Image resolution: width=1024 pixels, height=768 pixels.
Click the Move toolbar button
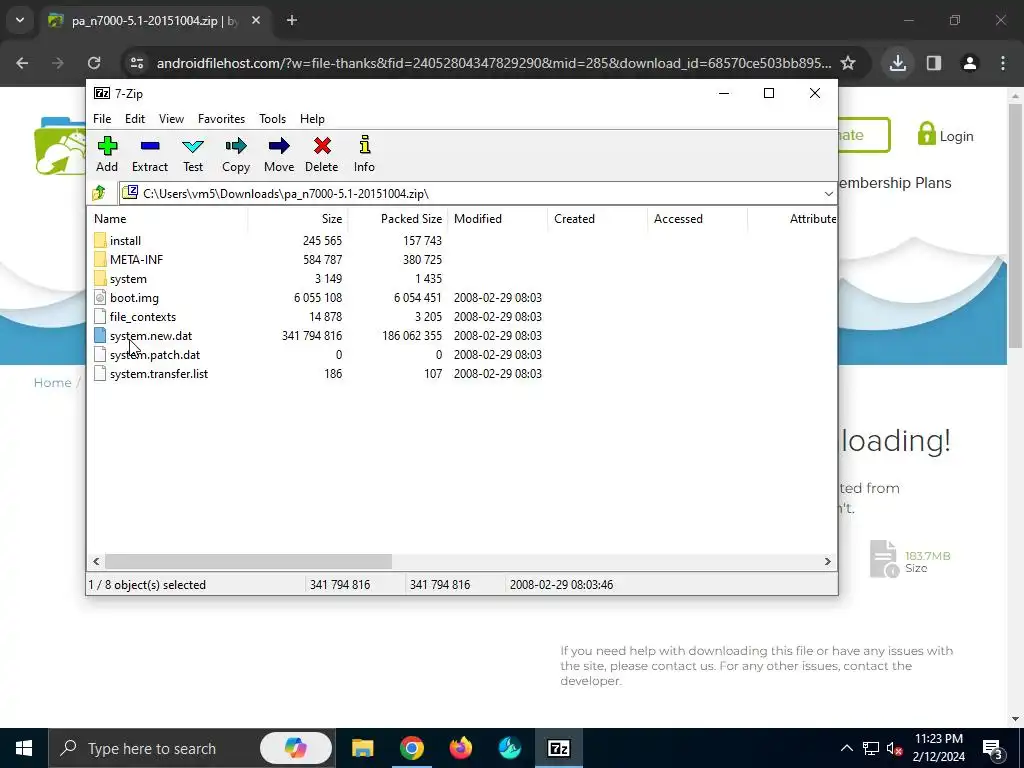tap(279, 155)
